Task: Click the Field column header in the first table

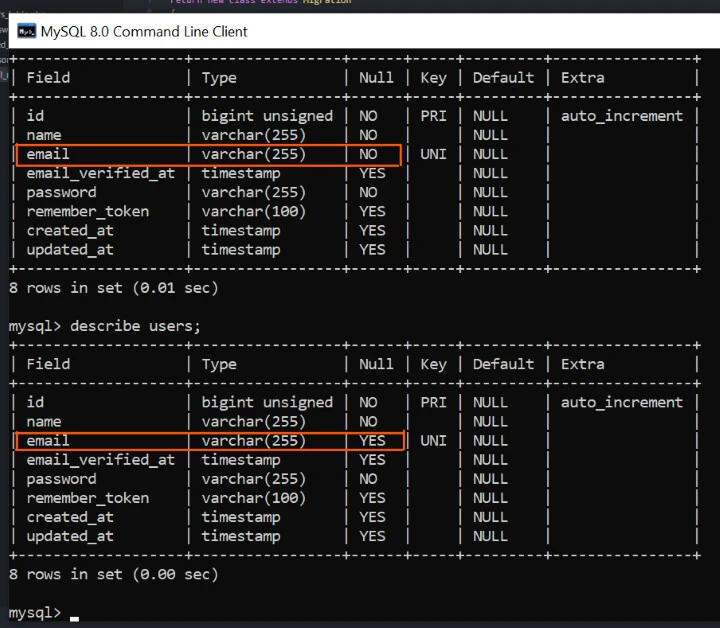Action: (48, 78)
